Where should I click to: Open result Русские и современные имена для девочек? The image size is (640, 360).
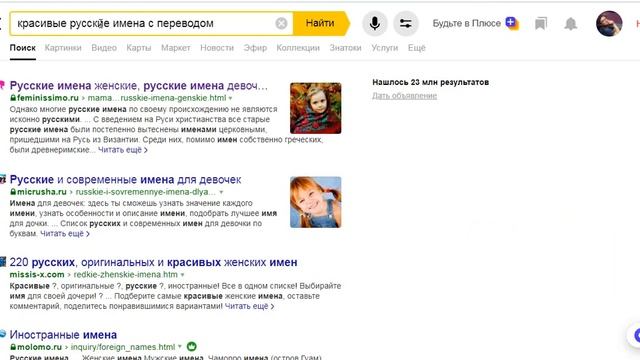(125, 180)
